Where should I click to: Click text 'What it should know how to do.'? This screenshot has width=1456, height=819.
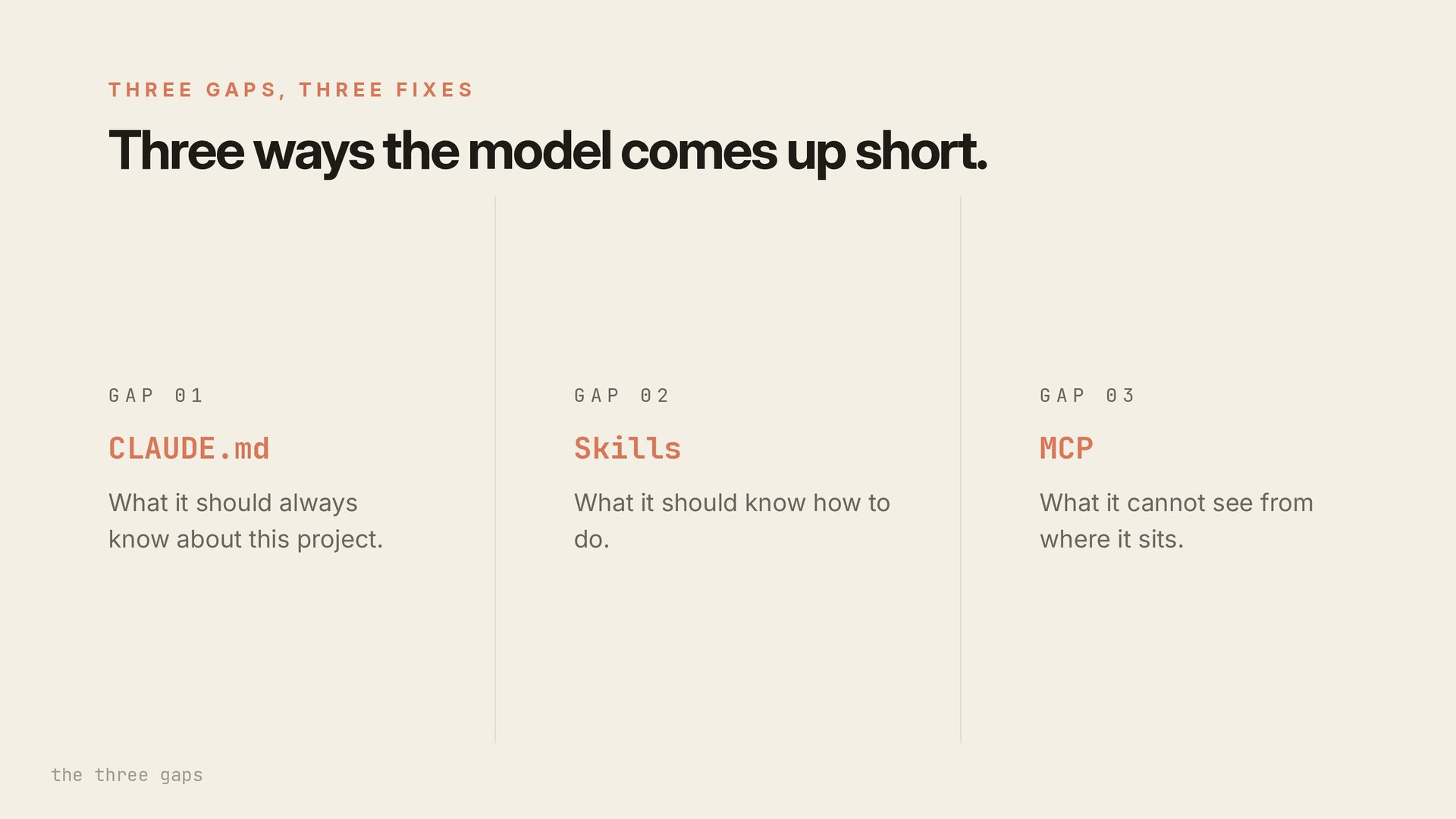732,521
